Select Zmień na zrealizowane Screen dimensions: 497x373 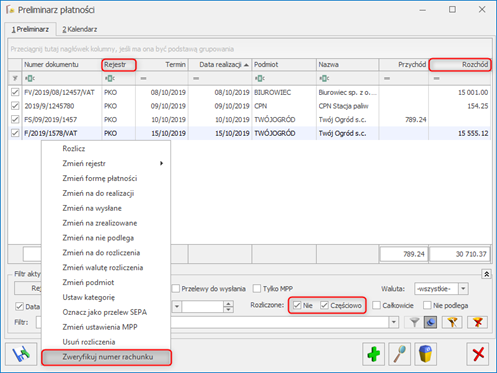tap(106, 223)
